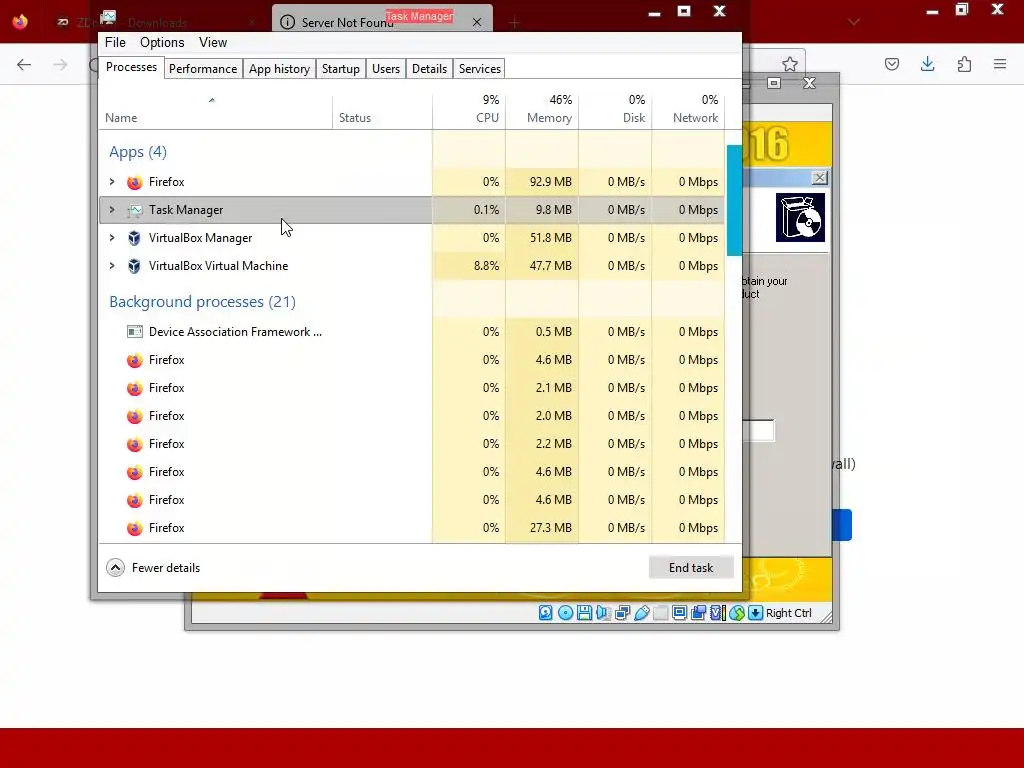Click the Firefox icon in Apps list

tap(135, 182)
